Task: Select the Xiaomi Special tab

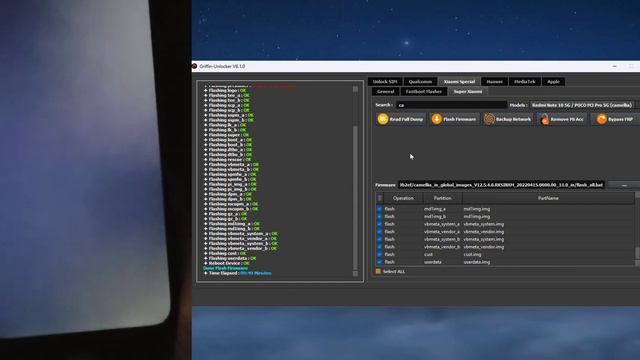Action: pos(459,82)
